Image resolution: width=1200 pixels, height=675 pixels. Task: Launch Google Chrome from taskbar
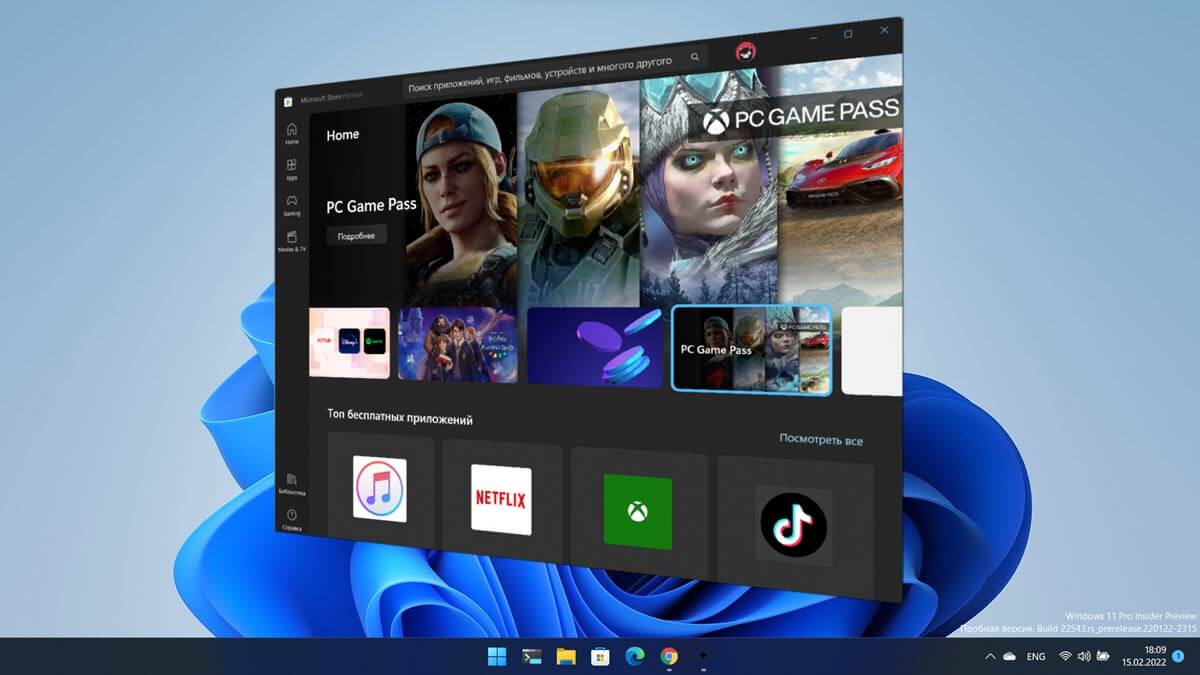[x=669, y=656]
